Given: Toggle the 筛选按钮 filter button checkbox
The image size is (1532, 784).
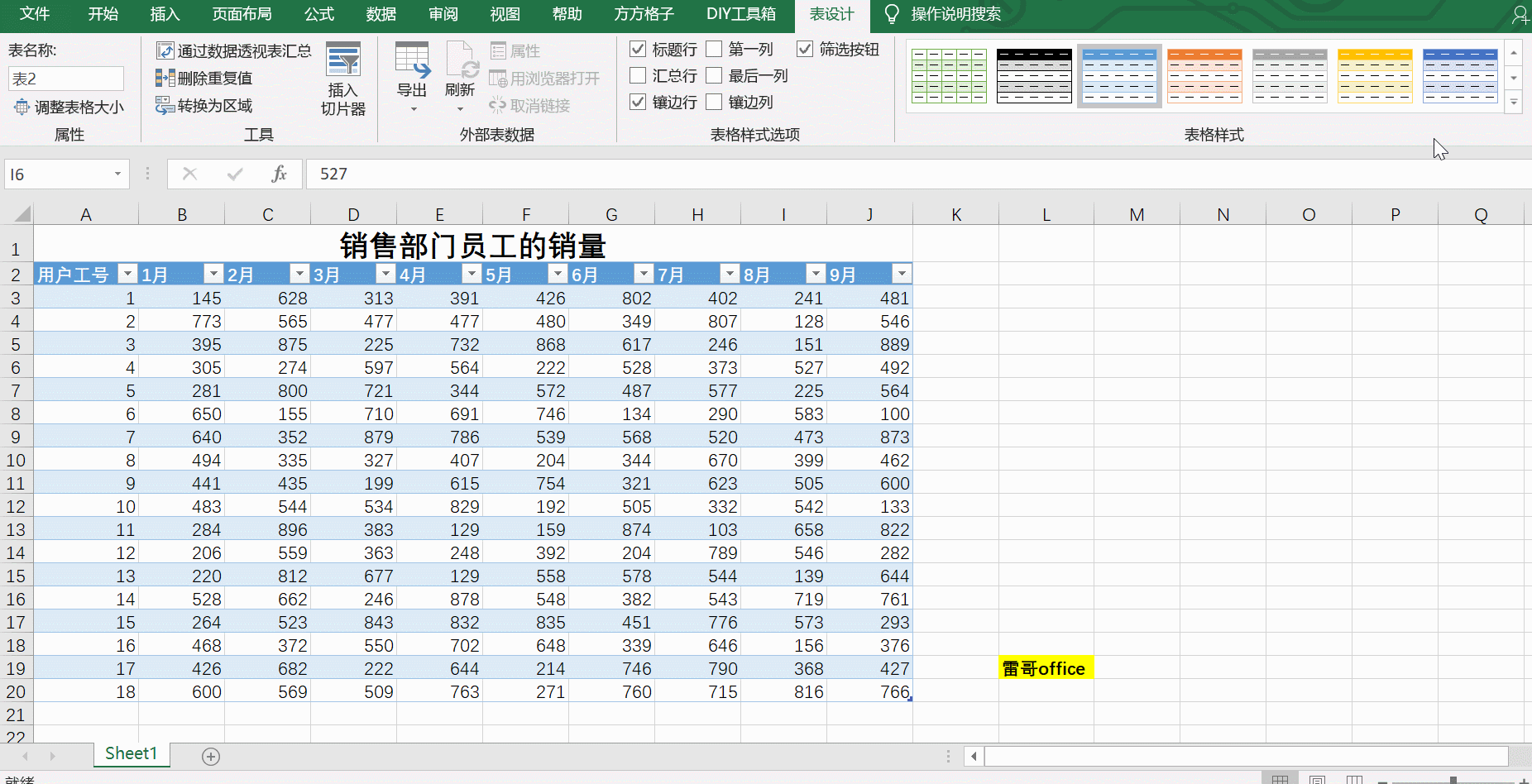Looking at the screenshot, I should tap(805, 49).
